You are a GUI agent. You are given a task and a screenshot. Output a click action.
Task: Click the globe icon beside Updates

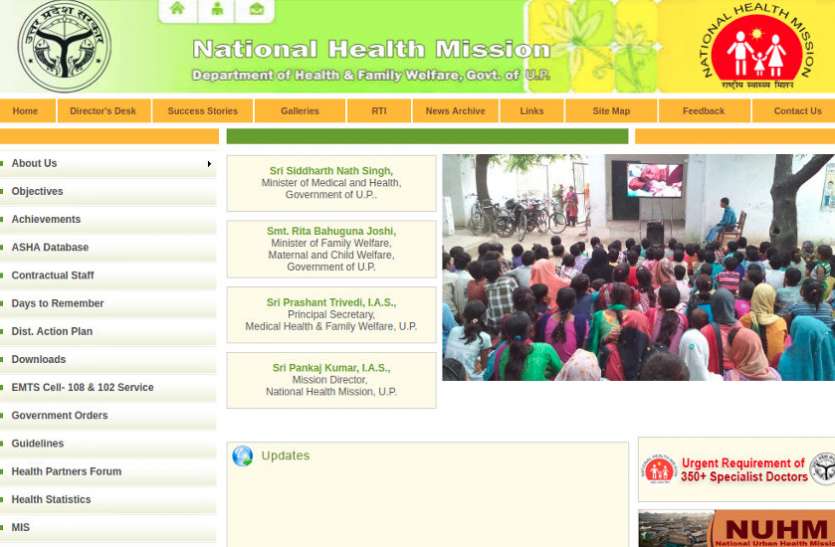point(242,456)
